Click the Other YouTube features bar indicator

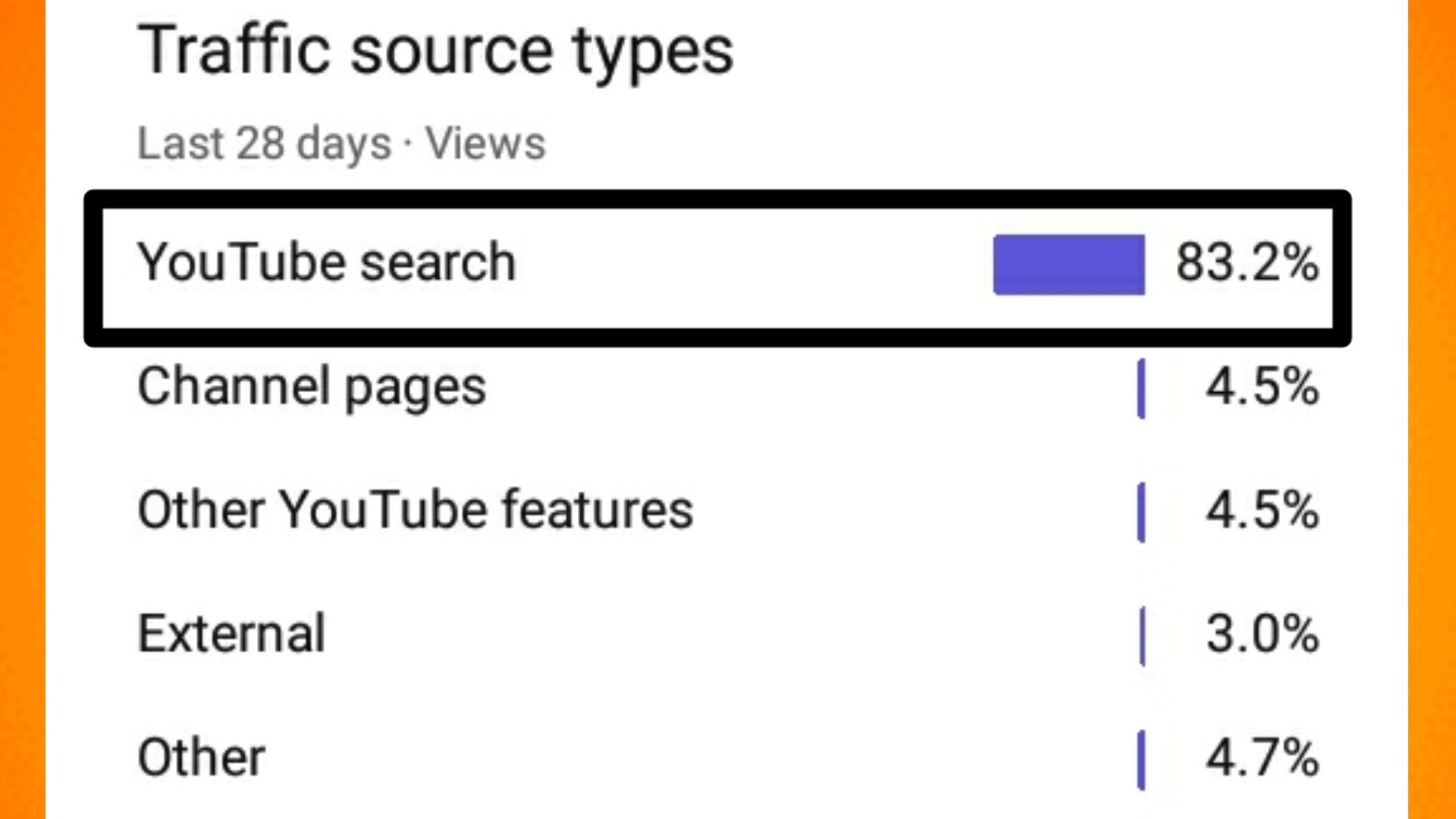(x=1141, y=512)
